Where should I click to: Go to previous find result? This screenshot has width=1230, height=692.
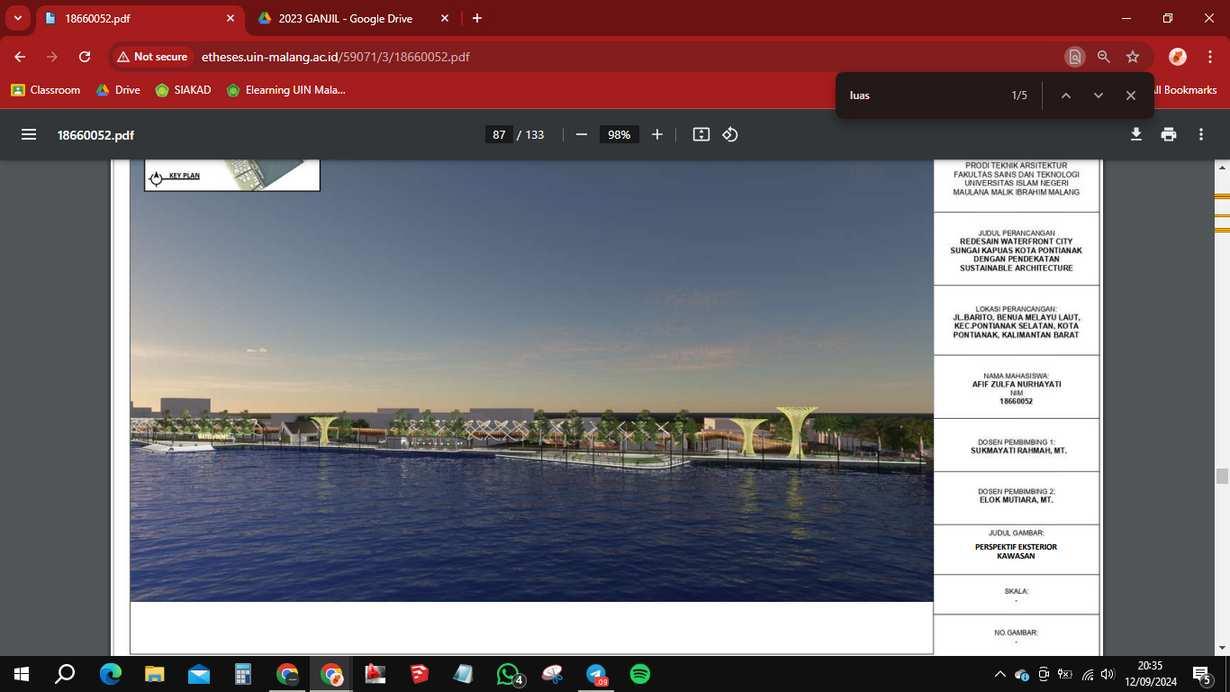[1066, 96]
